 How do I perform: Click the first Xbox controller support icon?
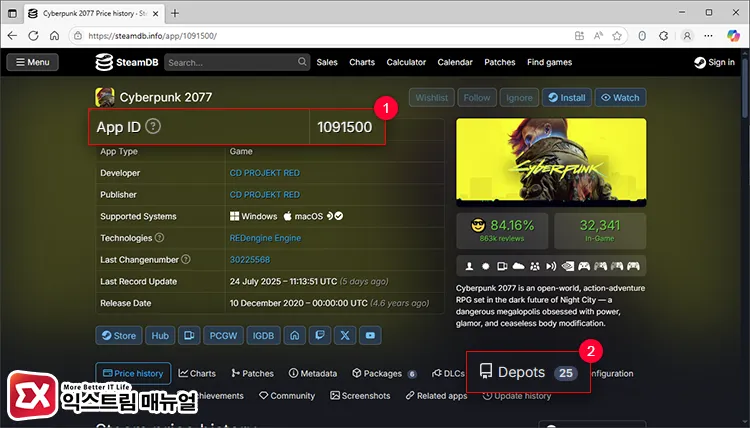click(584, 266)
